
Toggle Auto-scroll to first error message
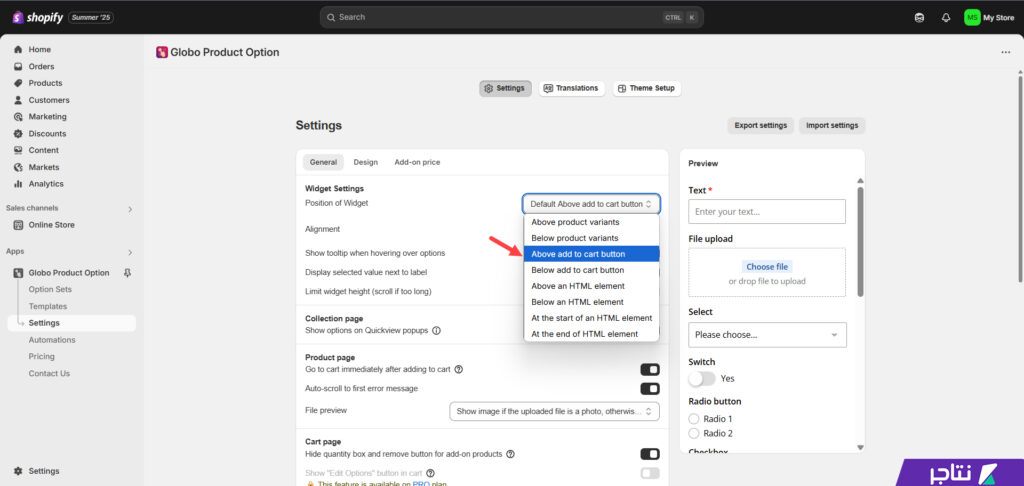(x=650, y=389)
